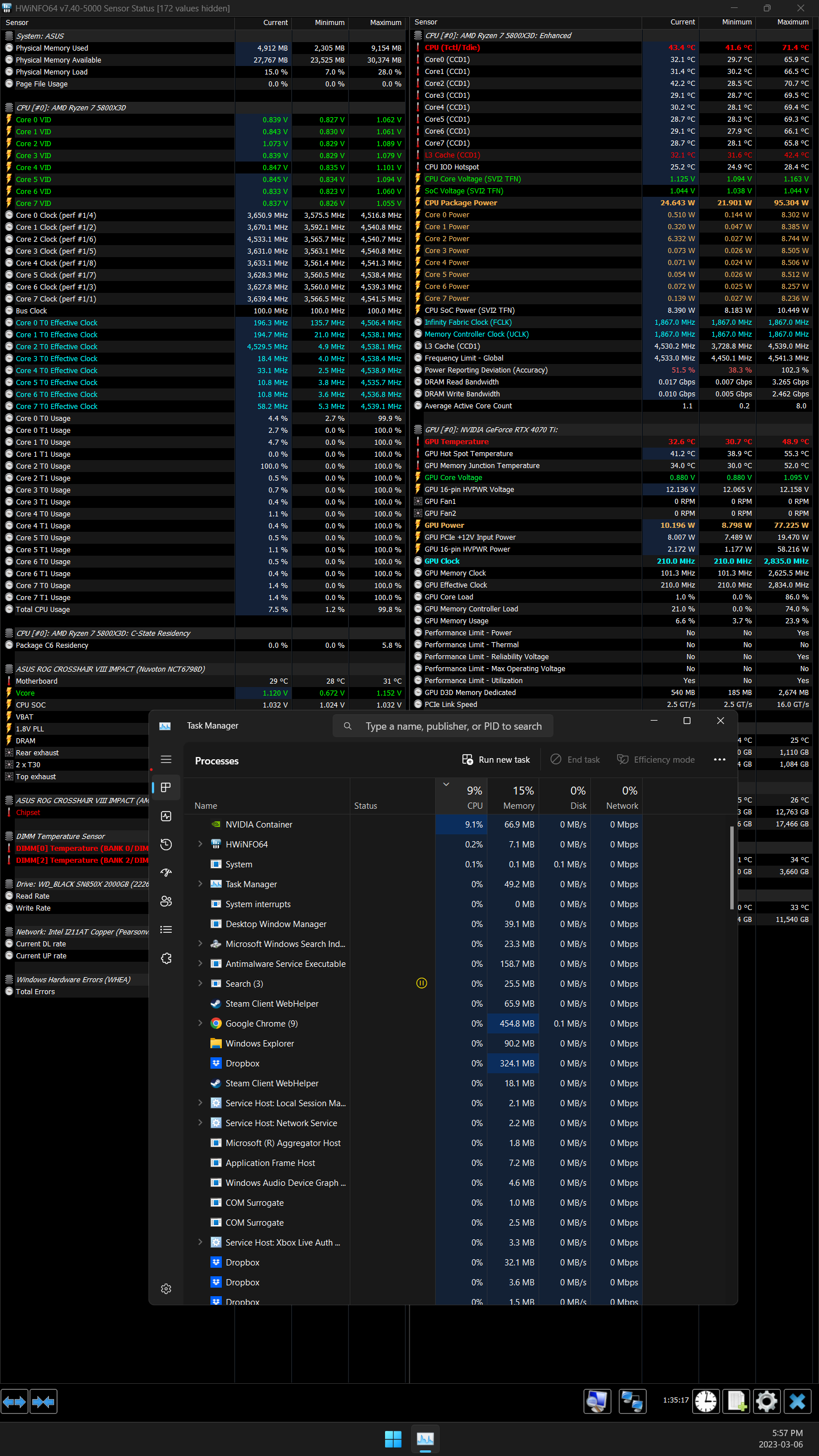This screenshot has height=1456, width=819.
Task: Expand Service Host: Local Session Manager group
Action: click(200, 1103)
